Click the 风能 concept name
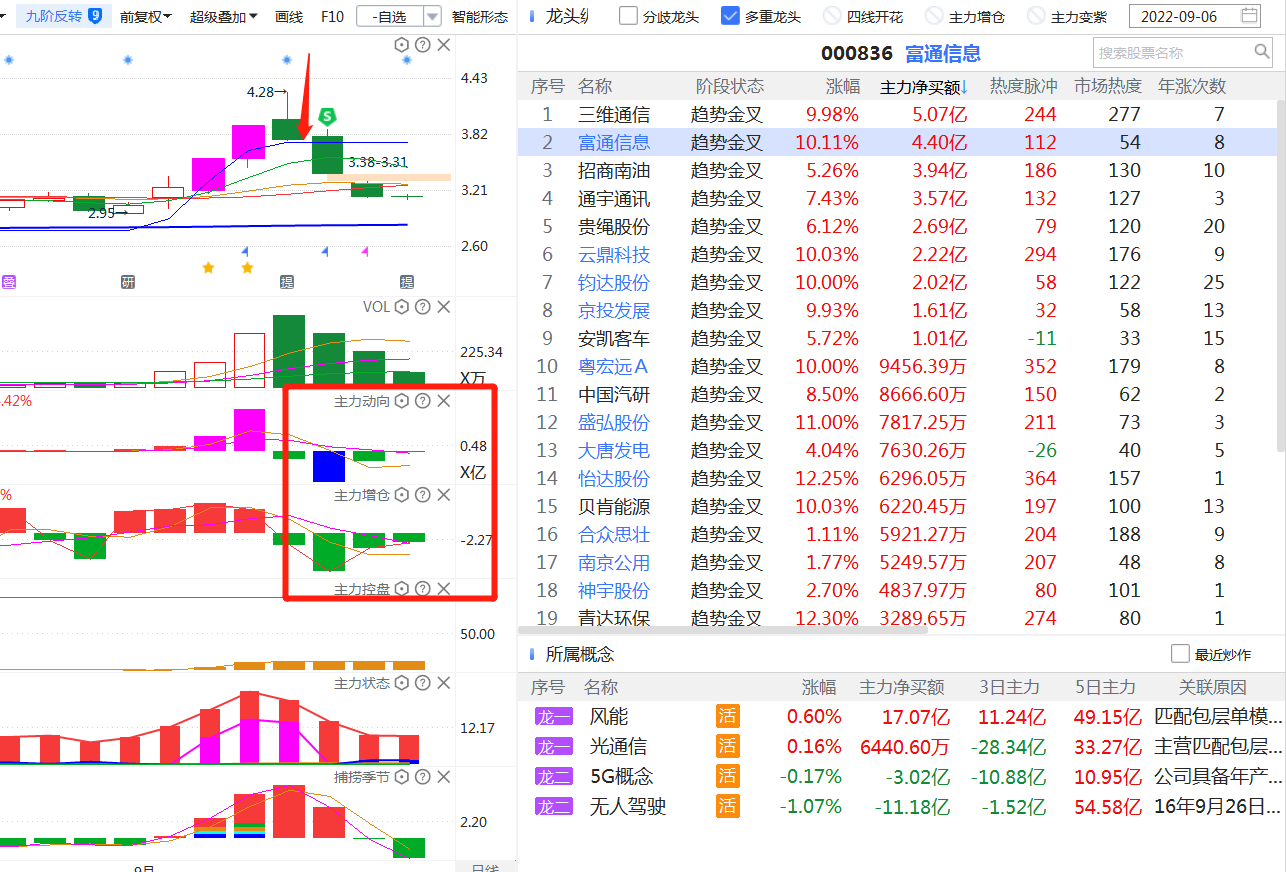The width and height of the screenshot is (1286, 872). click(609, 717)
